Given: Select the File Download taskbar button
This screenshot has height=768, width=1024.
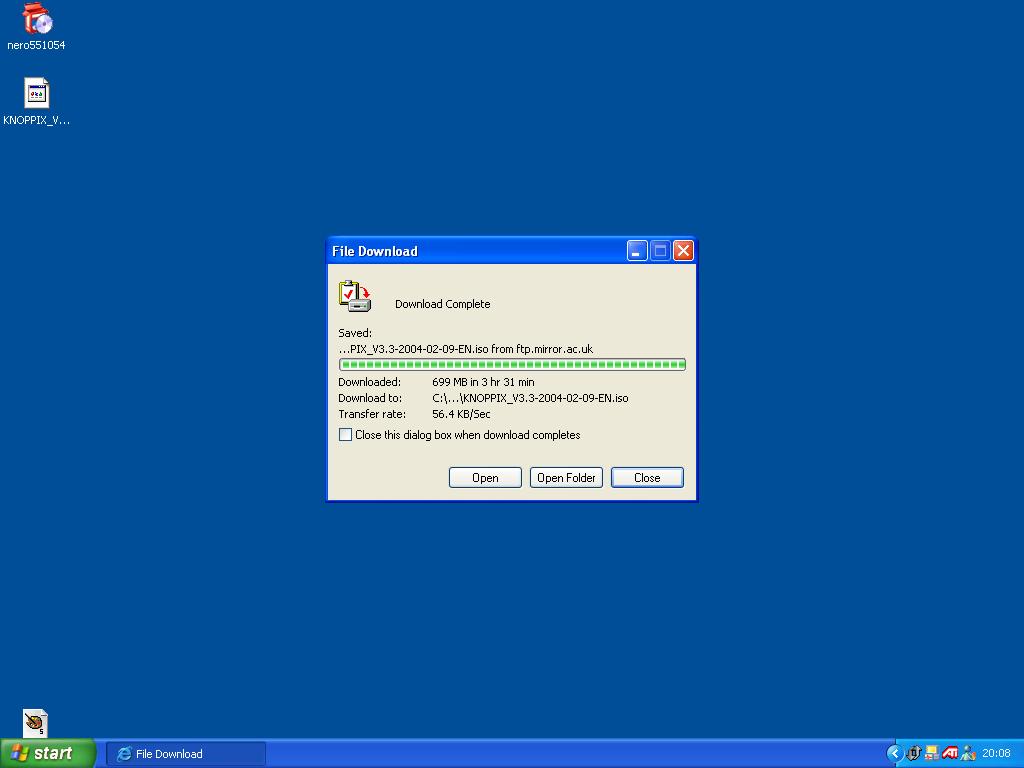Looking at the screenshot, I should click(x=186, y=754).
